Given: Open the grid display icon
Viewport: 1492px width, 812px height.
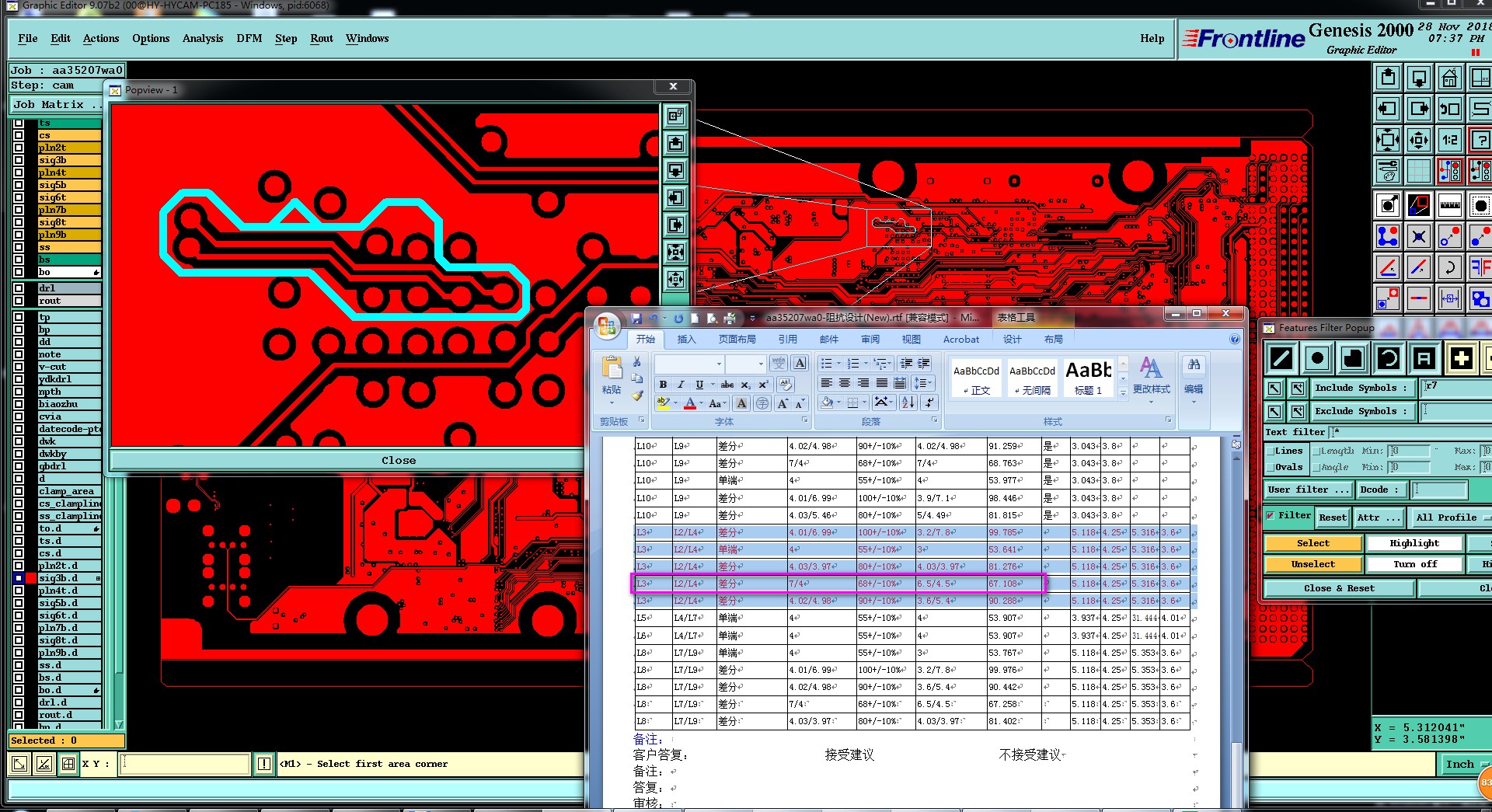Looking at the screenshot, I should [1419, 170].
